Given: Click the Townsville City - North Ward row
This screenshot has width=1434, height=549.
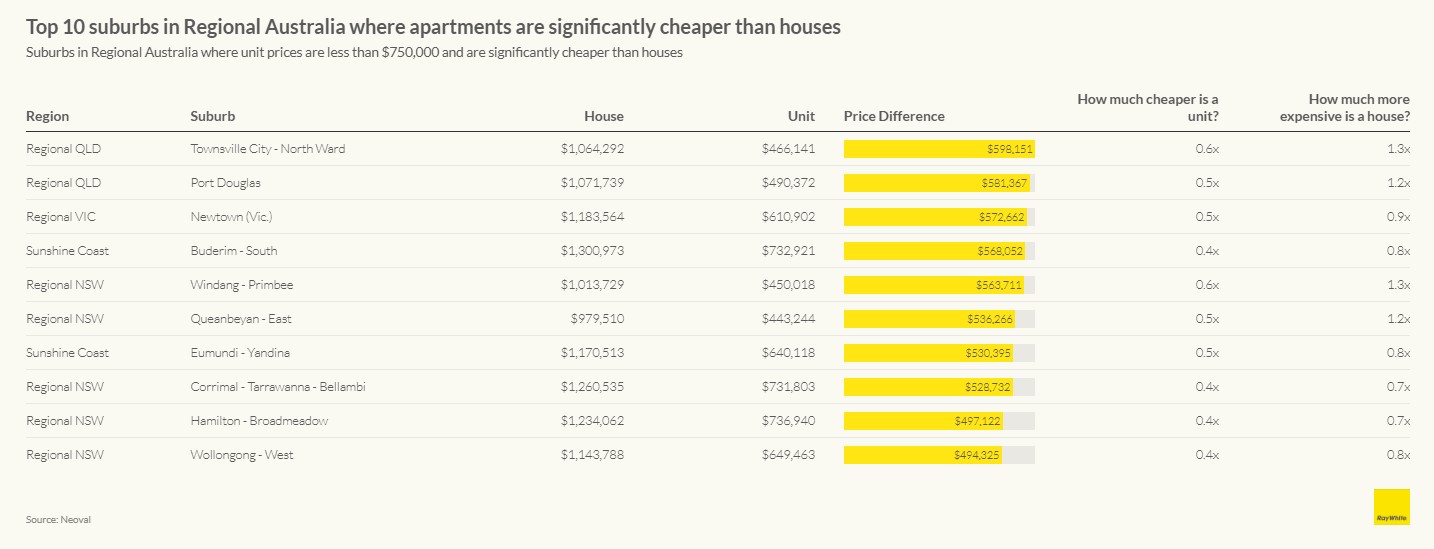Looking at the screenshot, I should (267, 149).
